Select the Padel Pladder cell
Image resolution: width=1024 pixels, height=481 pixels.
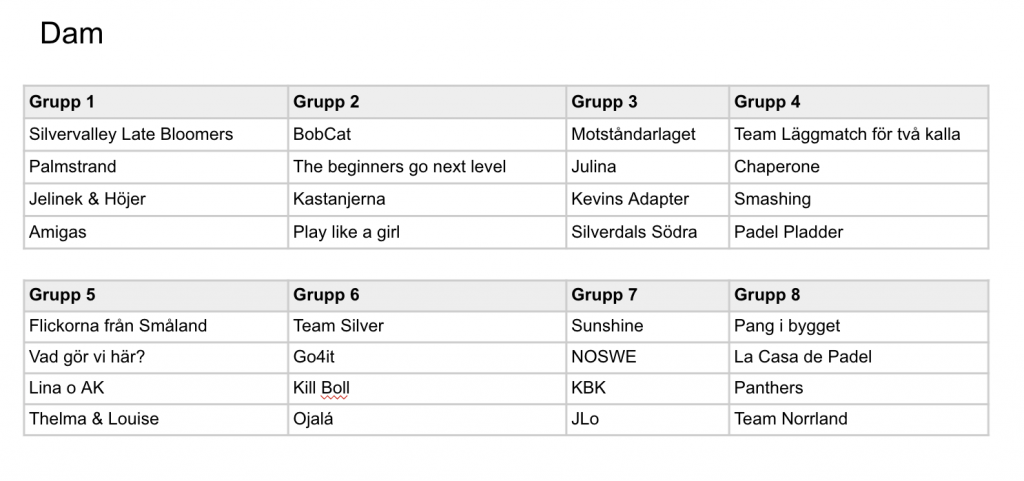[x=859, y=232]
